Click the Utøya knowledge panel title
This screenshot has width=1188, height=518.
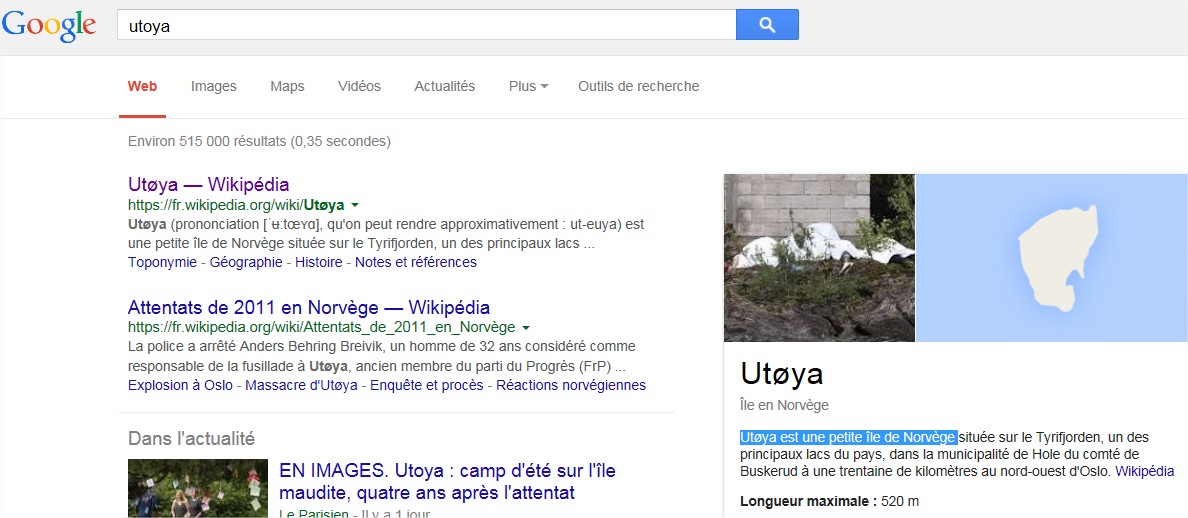click(x=782, y=373)
